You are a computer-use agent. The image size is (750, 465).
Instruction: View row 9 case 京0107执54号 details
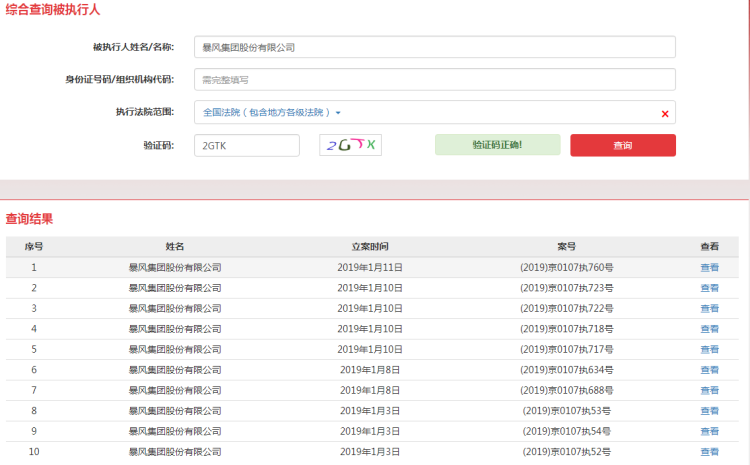(x=709, y=432)
